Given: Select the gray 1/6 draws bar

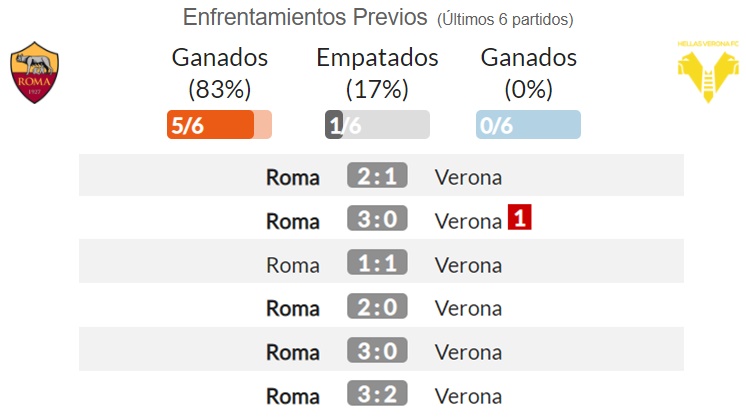Looking at the screenshot, I should click(x=377, y=125).
